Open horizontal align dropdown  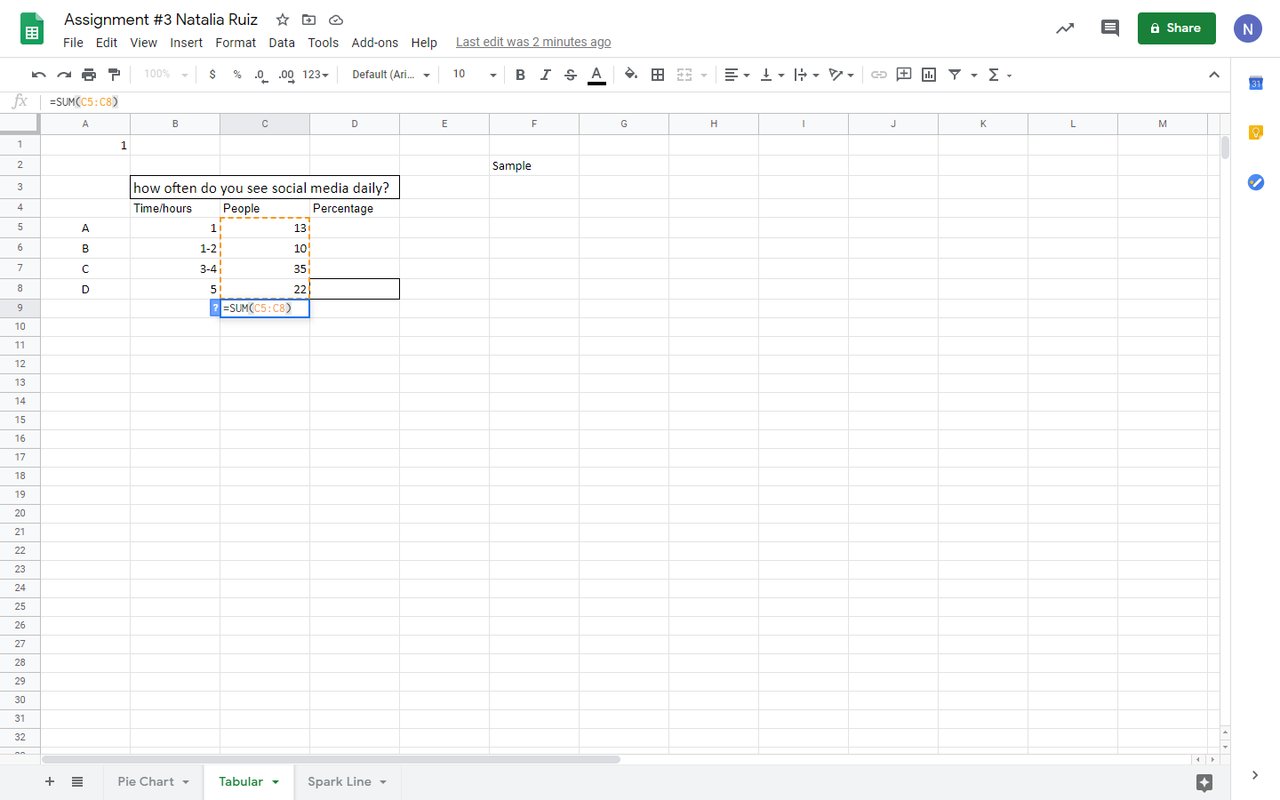[x=737, y=75]
